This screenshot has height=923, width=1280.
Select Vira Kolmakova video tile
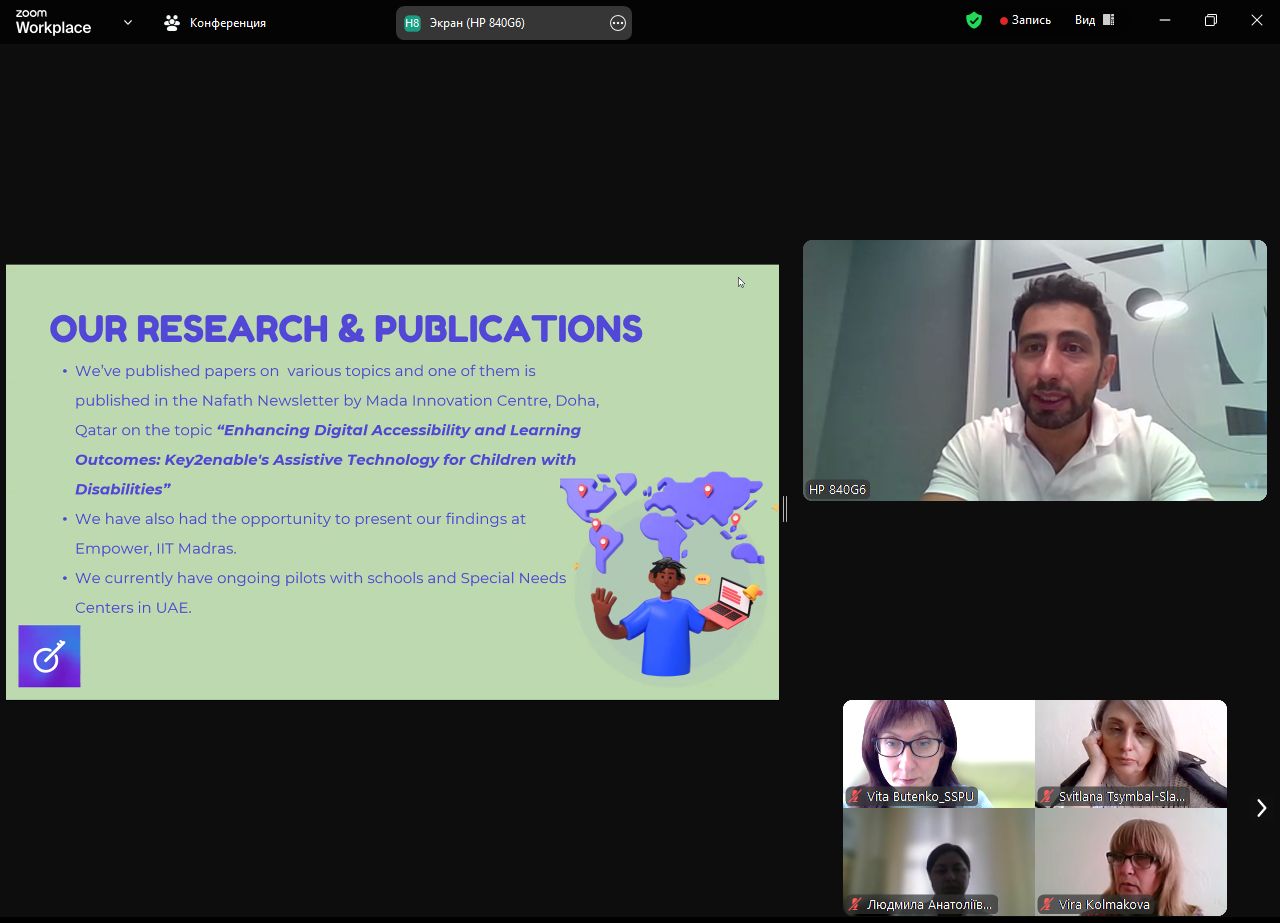click(x=1131, y=862)
